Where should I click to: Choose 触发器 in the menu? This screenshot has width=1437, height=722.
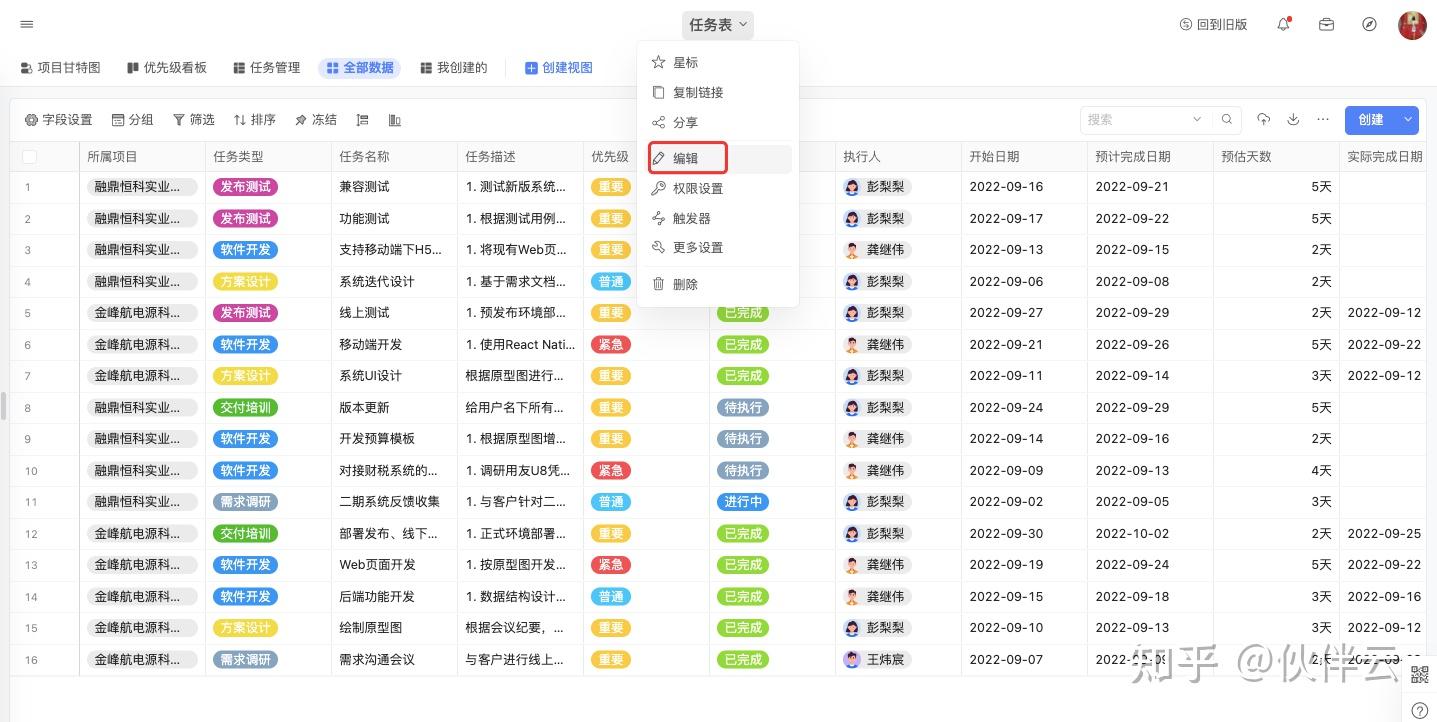pos(718,218)
